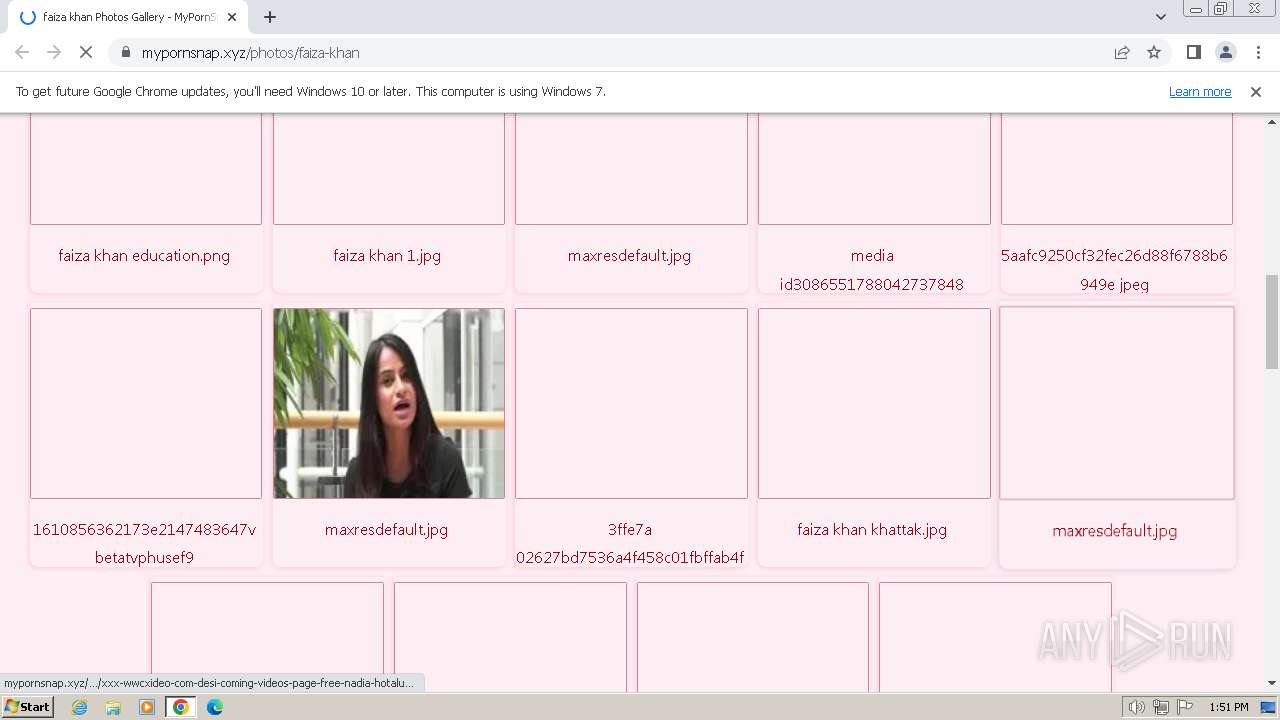The width and height of the screenshot is (1280, 720).
Task: Click the browser forward arrow
Action: pyautogui.click(x=54, y=52)
